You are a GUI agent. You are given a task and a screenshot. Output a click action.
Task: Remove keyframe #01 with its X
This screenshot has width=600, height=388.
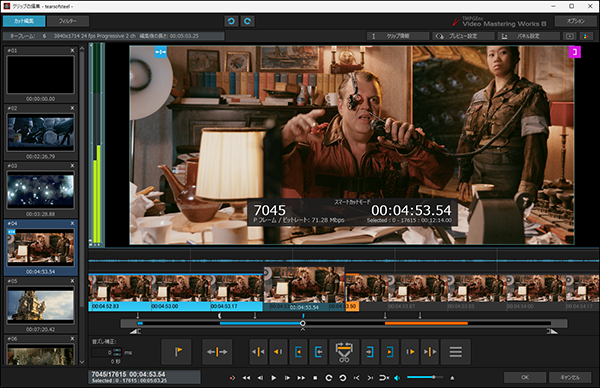tap(72, 50)
